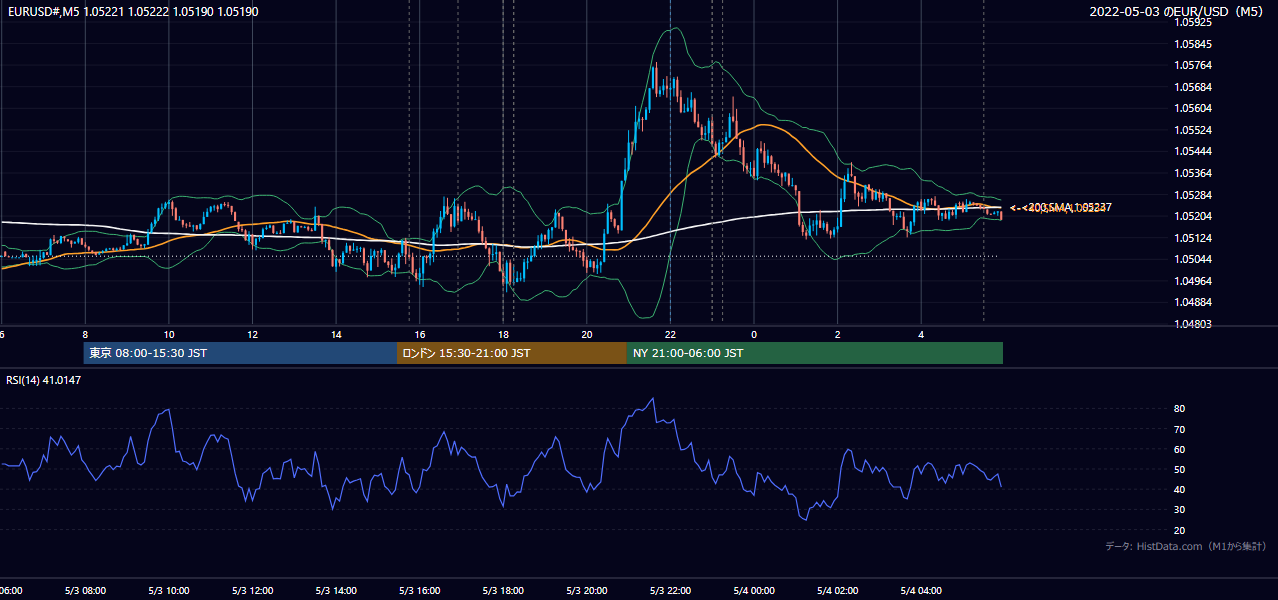This screenshot has width=1278, height=600.
Task: Click the 5/3 10:00 date label
Action: click(168, 591)
